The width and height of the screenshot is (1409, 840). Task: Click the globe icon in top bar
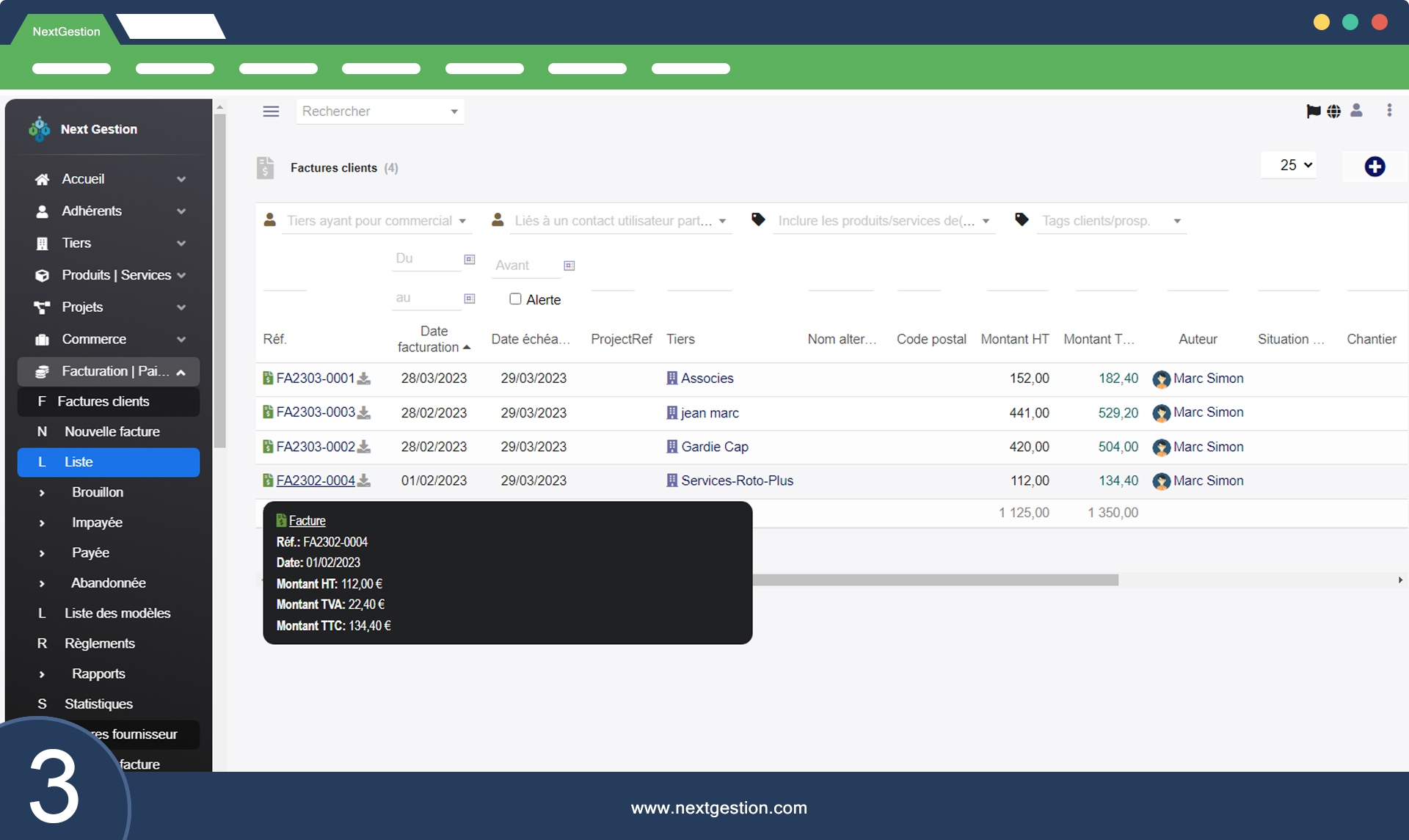pyautogui.click(x=1334, y=112)
